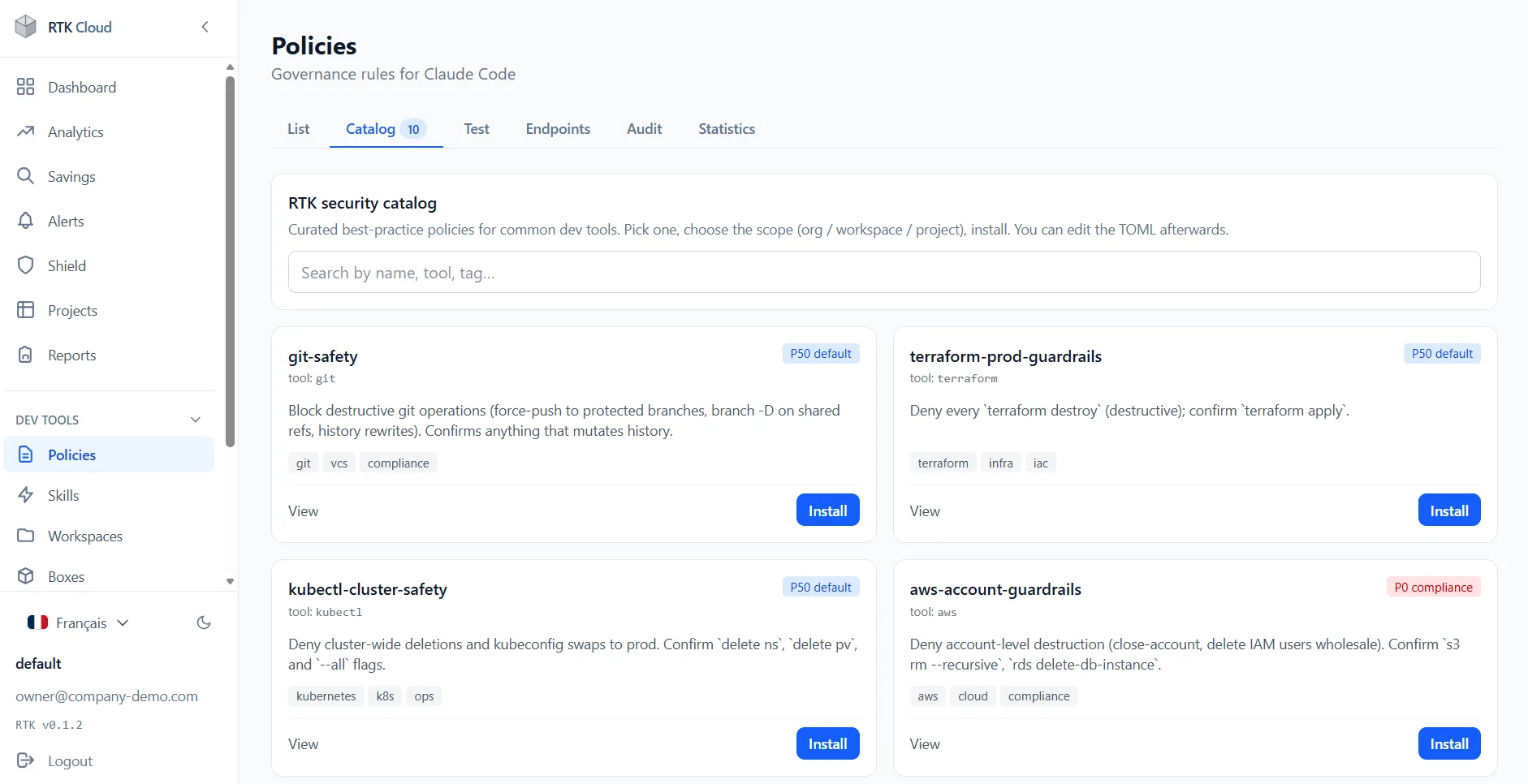
Task: Click the Alerts bell icon
Action: 26,221
